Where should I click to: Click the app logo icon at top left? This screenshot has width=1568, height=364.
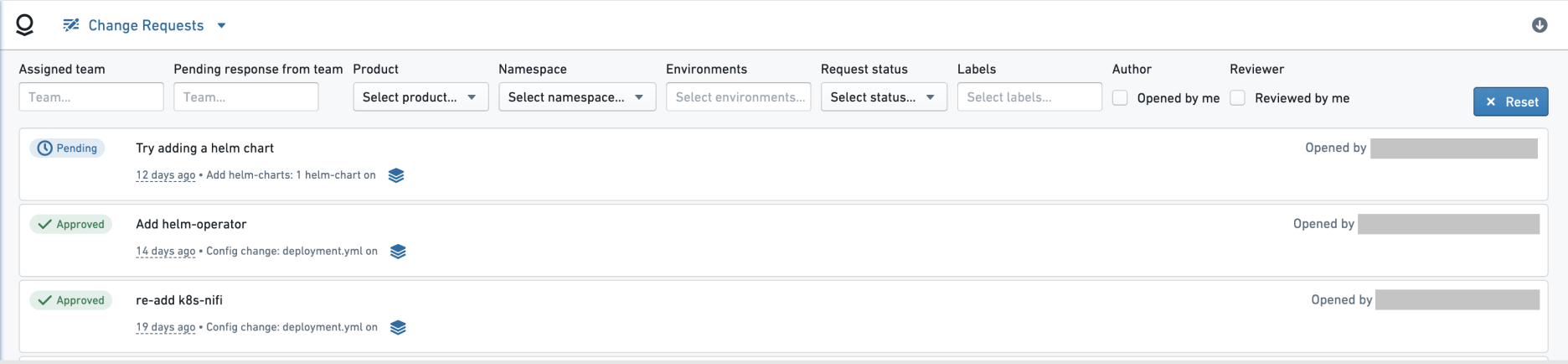tap(25, 25)
